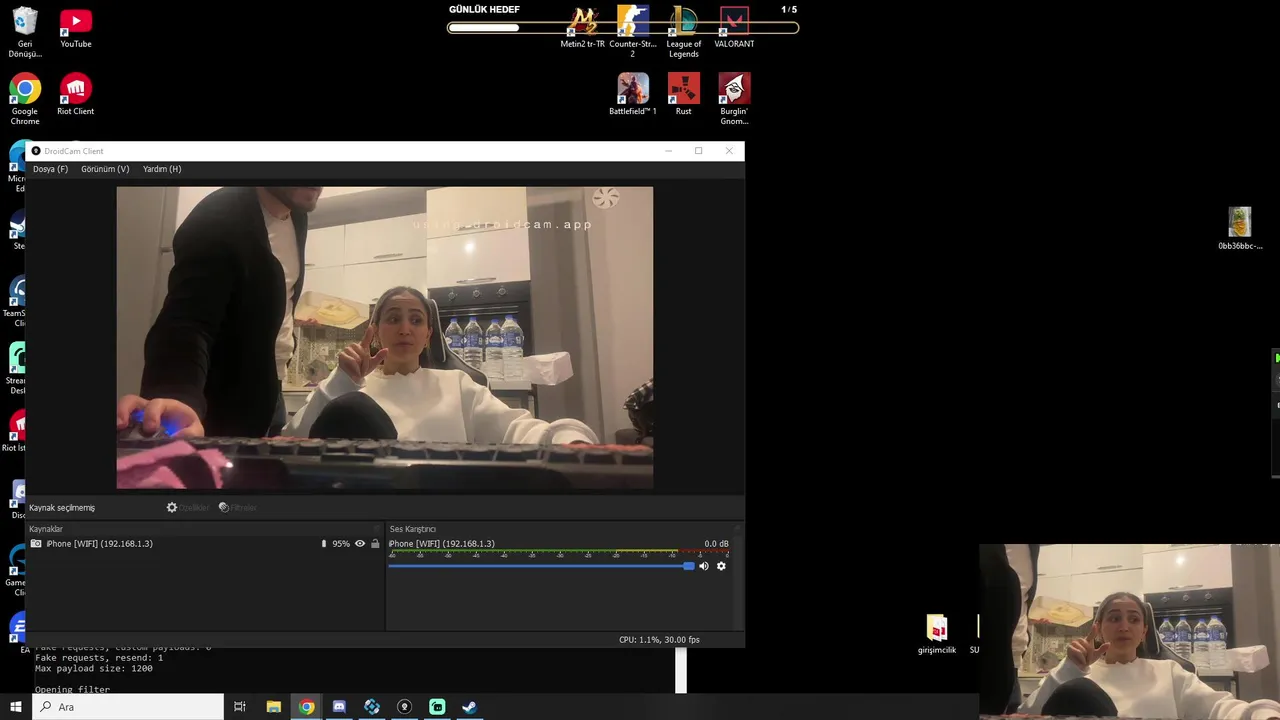Click the terminal window scrollbar behind DroidCam
1280x720 pixels.
[x=681, y=670]
